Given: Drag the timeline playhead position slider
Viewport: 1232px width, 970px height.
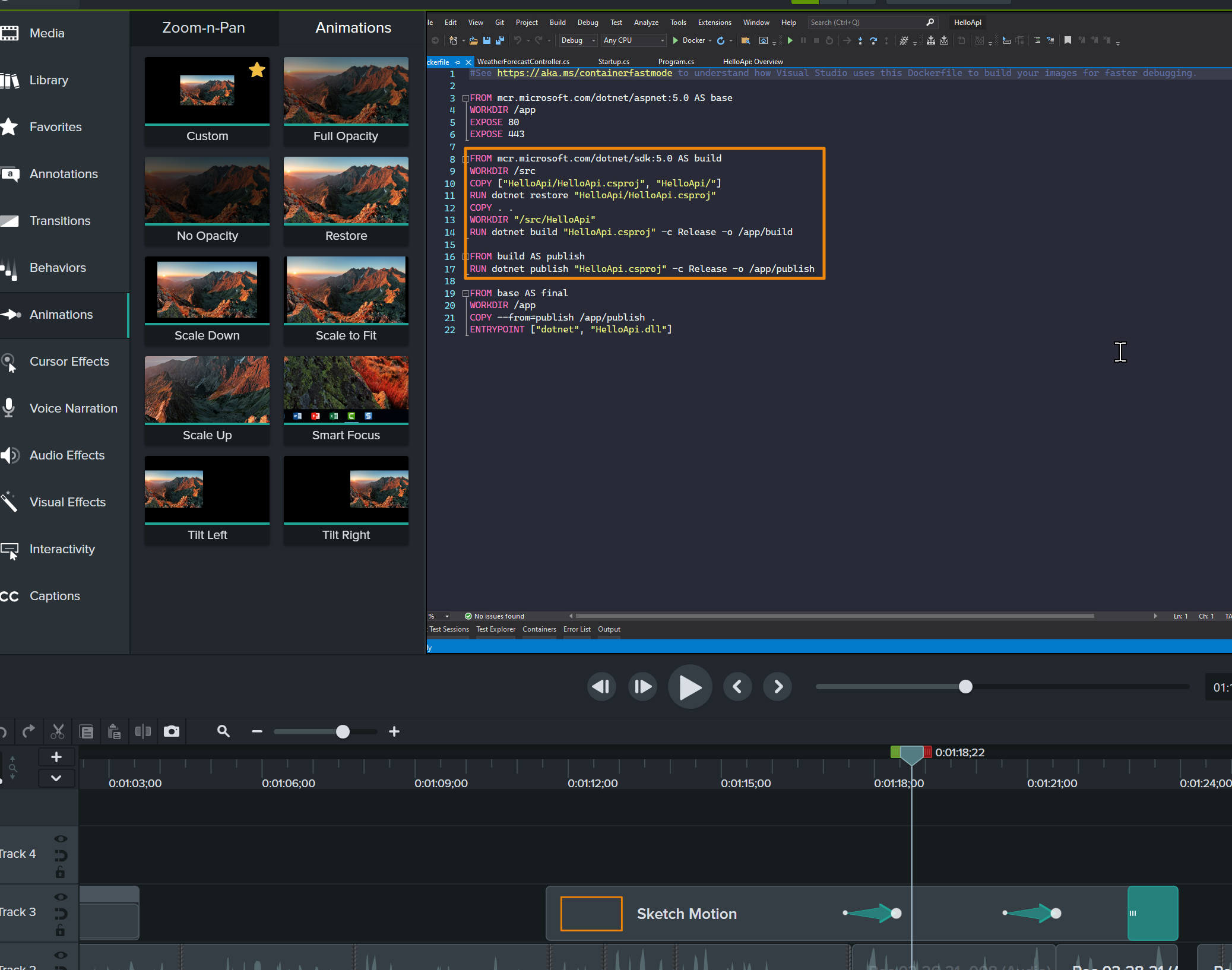Looking at the screenshot, I should pos(965,687).
